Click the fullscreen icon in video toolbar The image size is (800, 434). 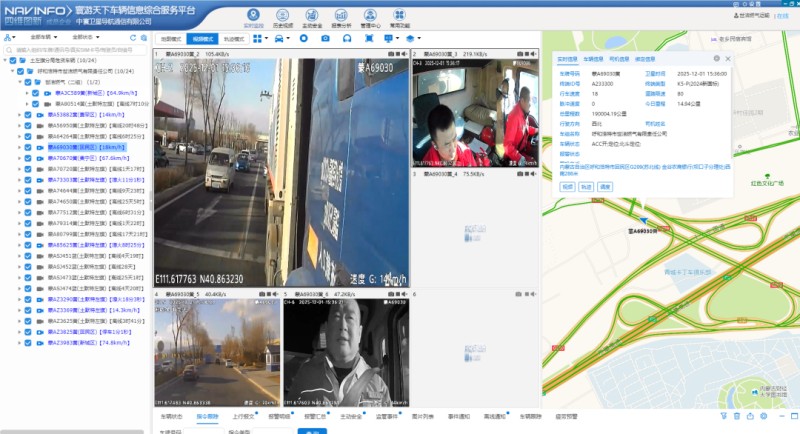pyautogui.click(x=368, y=38)
